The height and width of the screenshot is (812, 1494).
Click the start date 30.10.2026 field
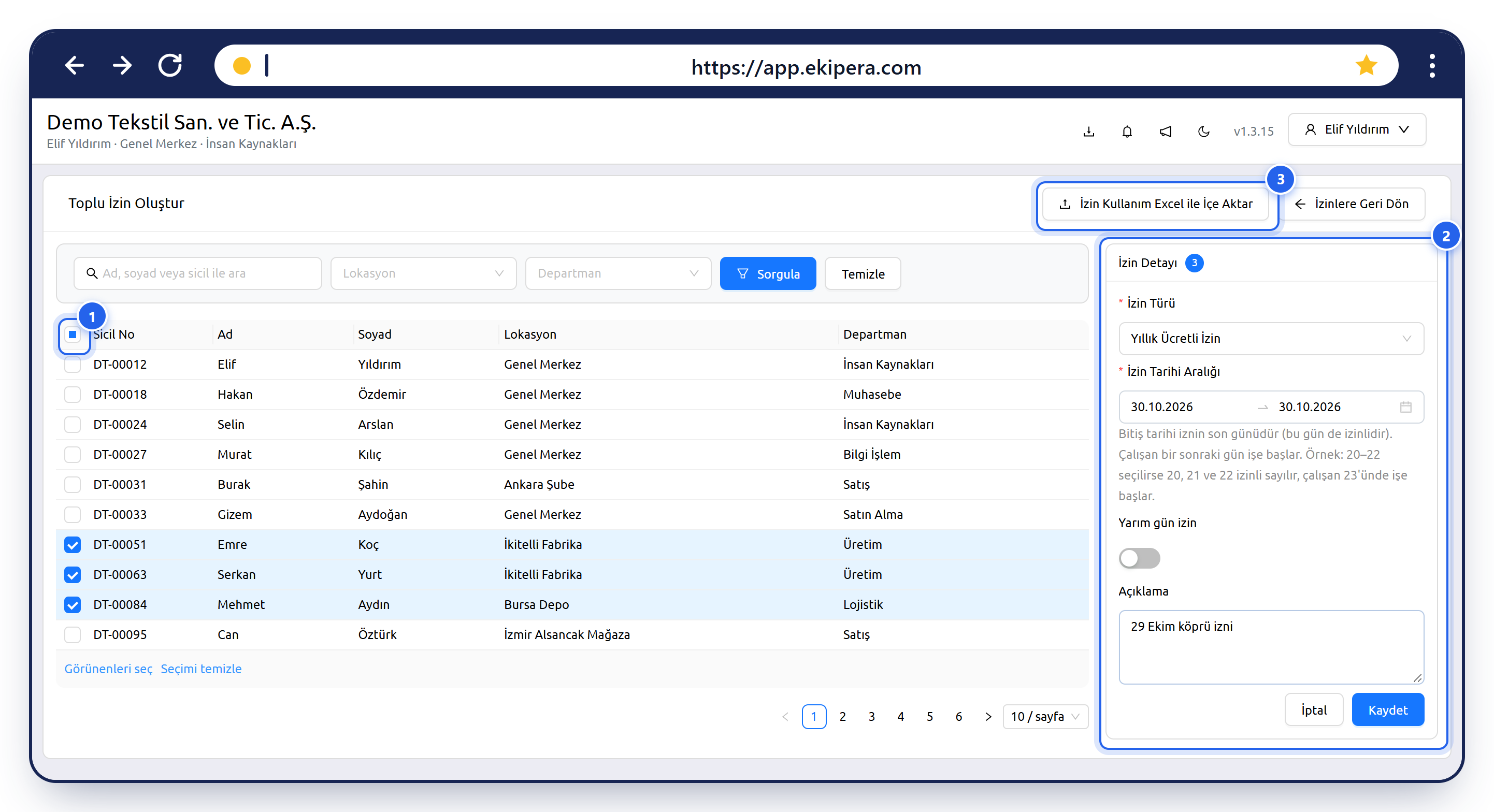1162,407
